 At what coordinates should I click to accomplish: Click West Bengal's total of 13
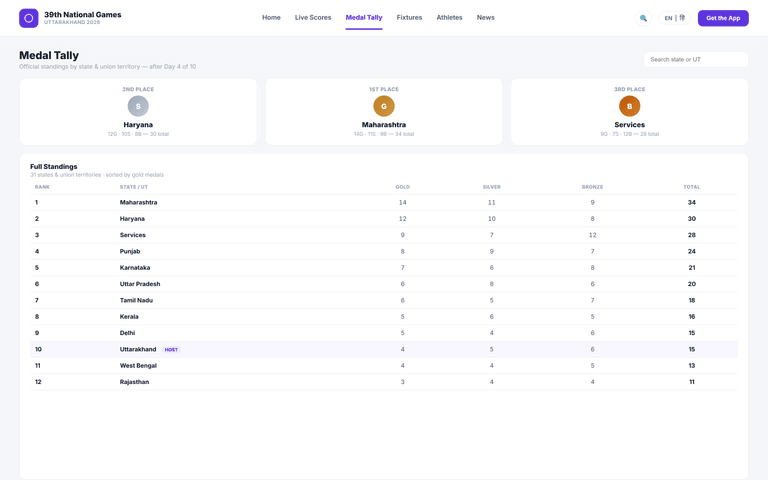692,365
